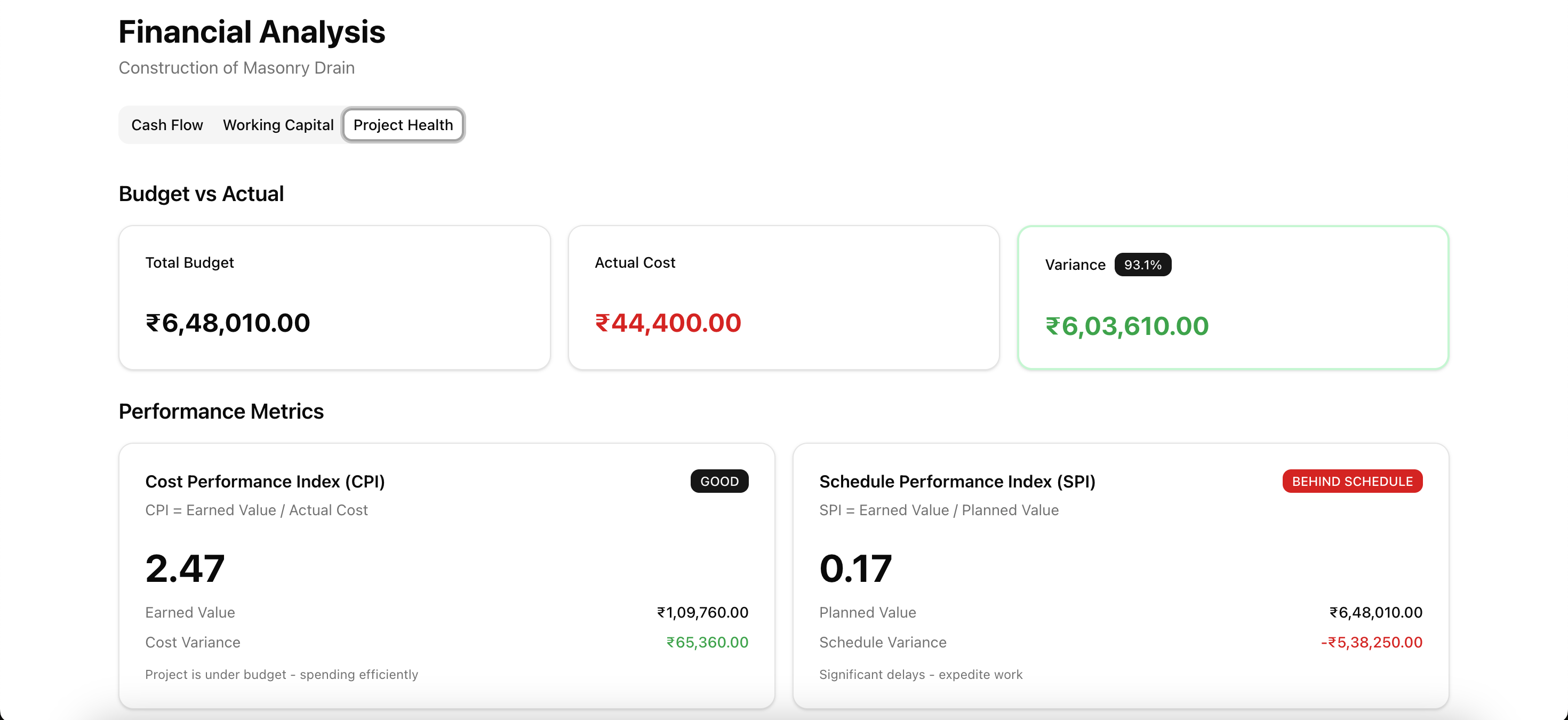
Task: Click the Performance Metrics heading
Action: pos(221,411)
